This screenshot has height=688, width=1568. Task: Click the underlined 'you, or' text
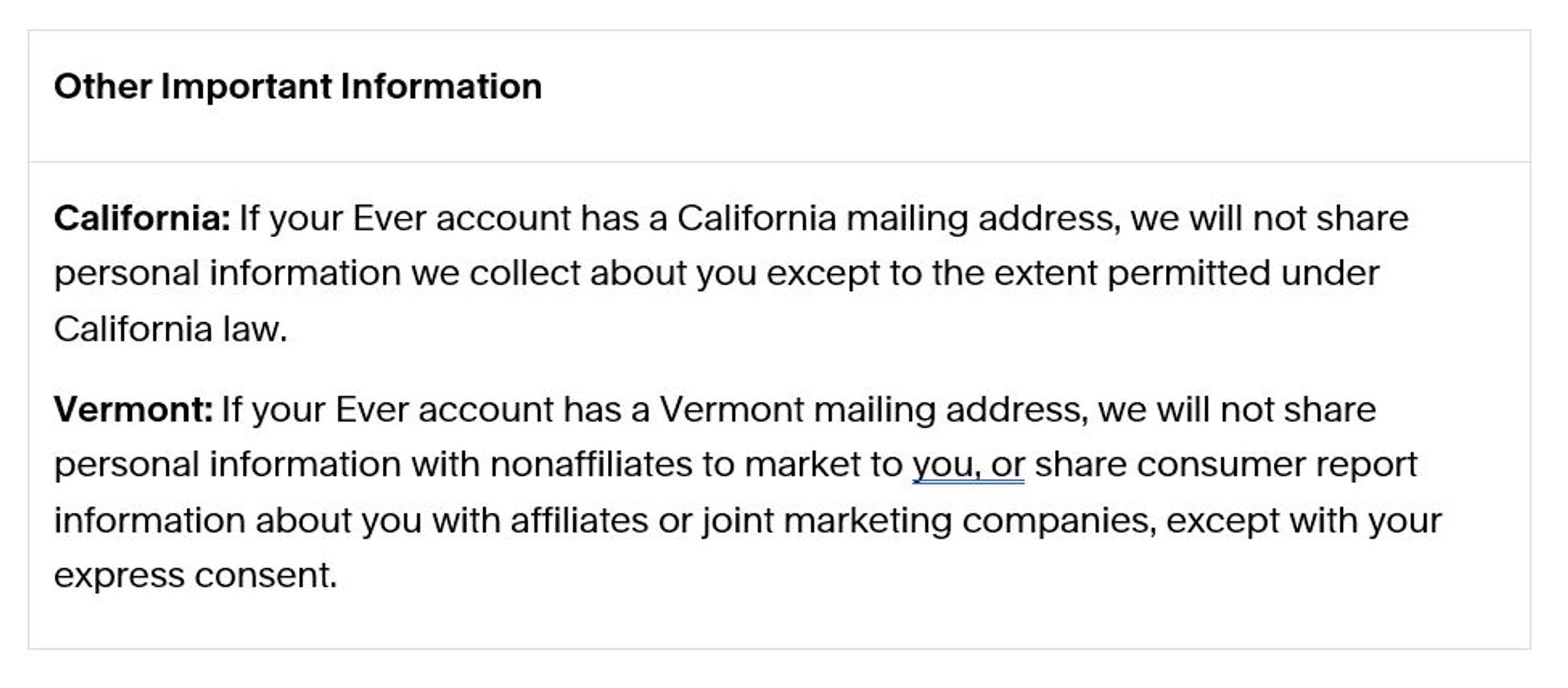pos(968,466)
